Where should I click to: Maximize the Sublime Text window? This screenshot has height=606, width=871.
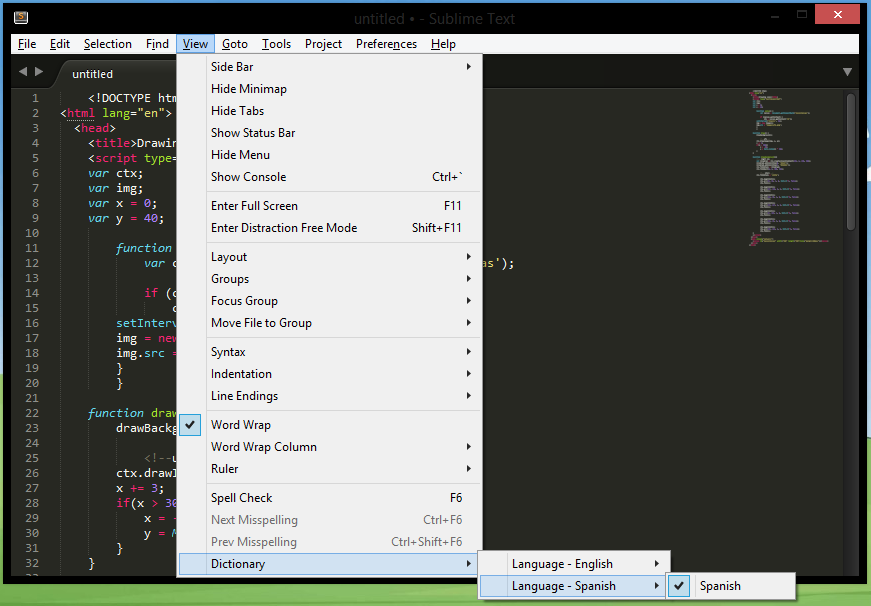pos(802,14)
